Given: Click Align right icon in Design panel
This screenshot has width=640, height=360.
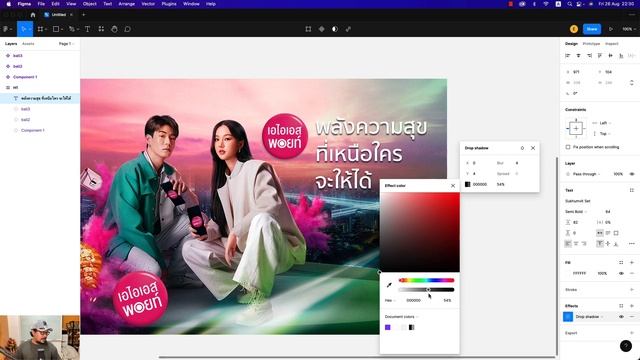Looking at the screenshot, I should click(589, 56).
